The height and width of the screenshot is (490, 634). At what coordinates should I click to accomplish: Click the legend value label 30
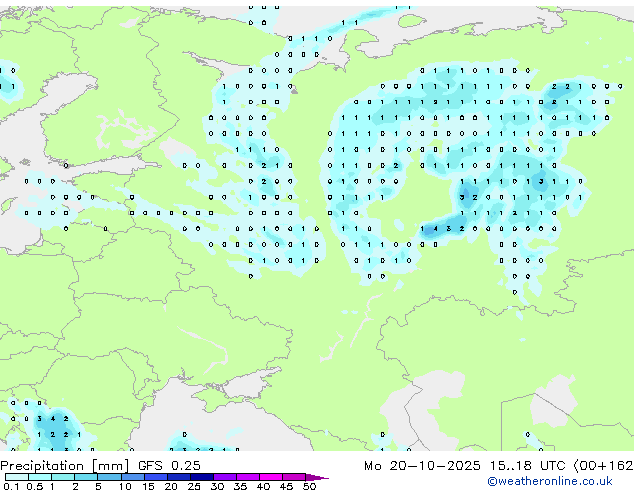217,486
